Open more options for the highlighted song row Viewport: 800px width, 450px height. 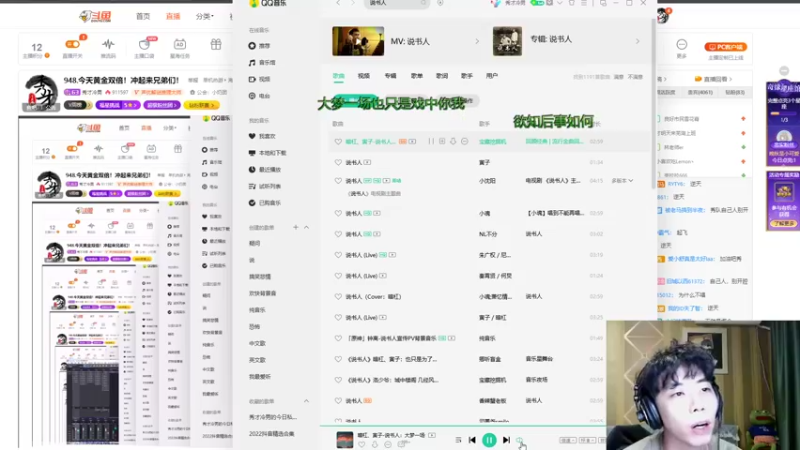(464, 141)
